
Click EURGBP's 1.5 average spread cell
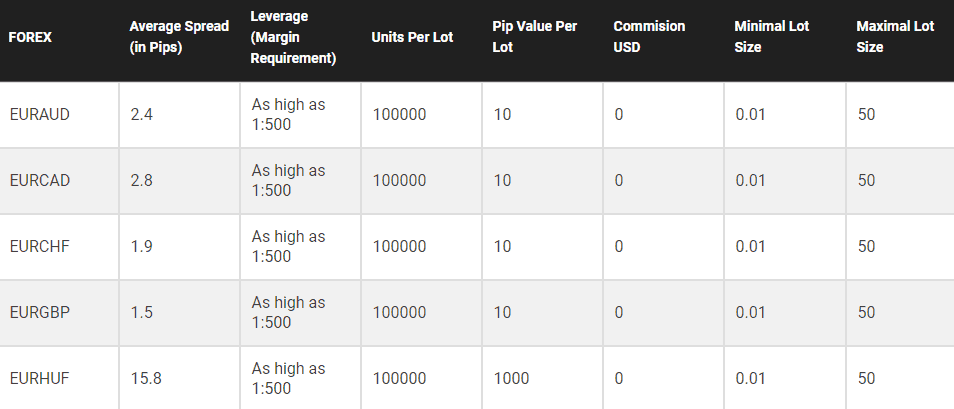141,312
